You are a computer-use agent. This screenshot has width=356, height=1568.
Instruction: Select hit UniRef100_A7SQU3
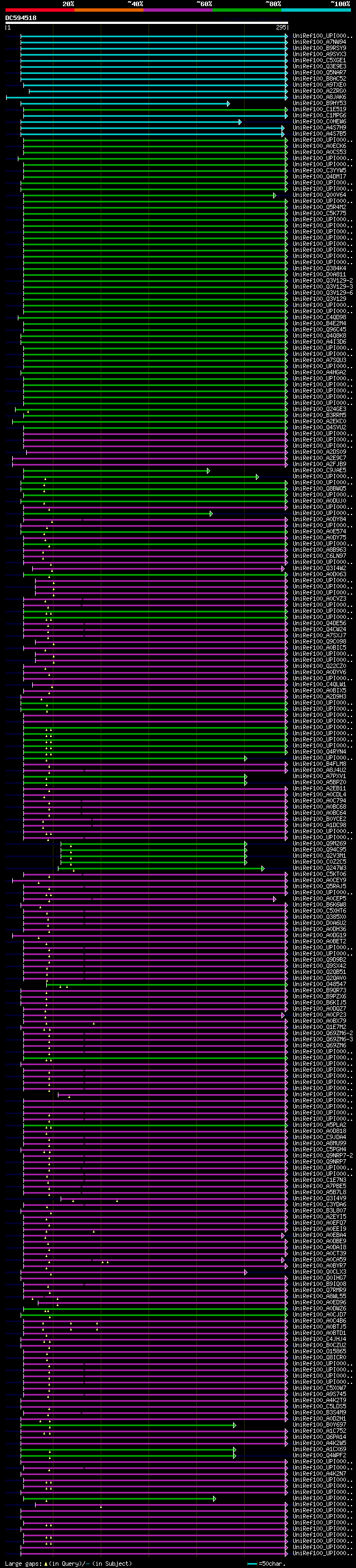point(319,360)
